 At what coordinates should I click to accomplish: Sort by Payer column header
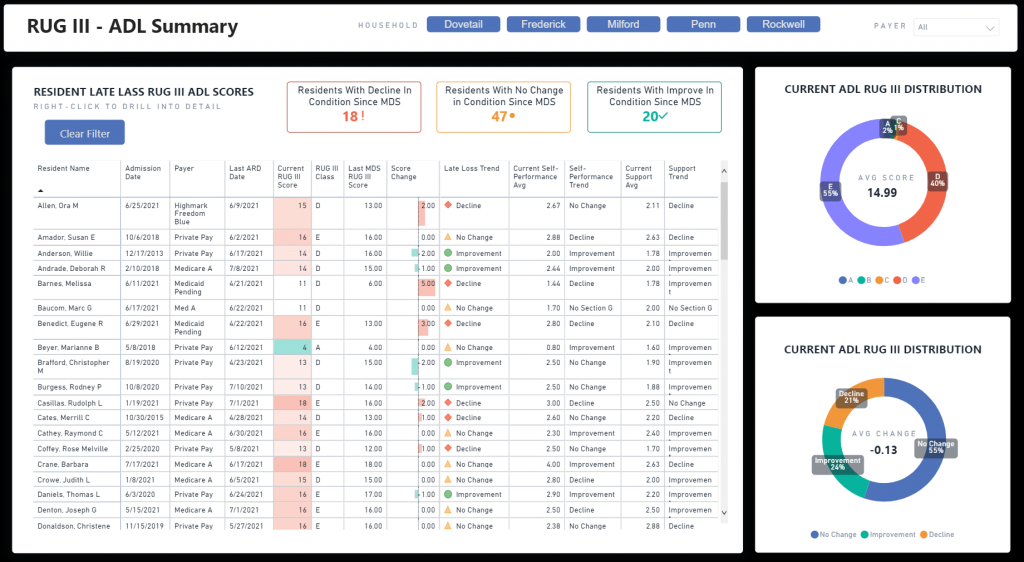184,168
